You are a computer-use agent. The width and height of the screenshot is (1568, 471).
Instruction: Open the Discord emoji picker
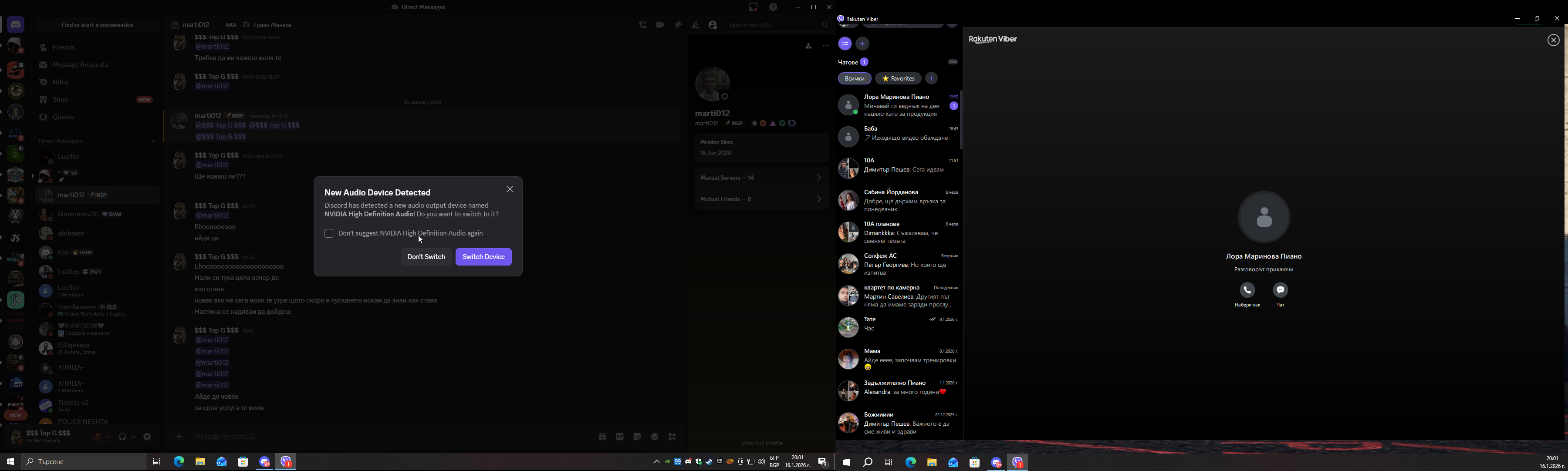pyautogui.click(x=655, y=437)
